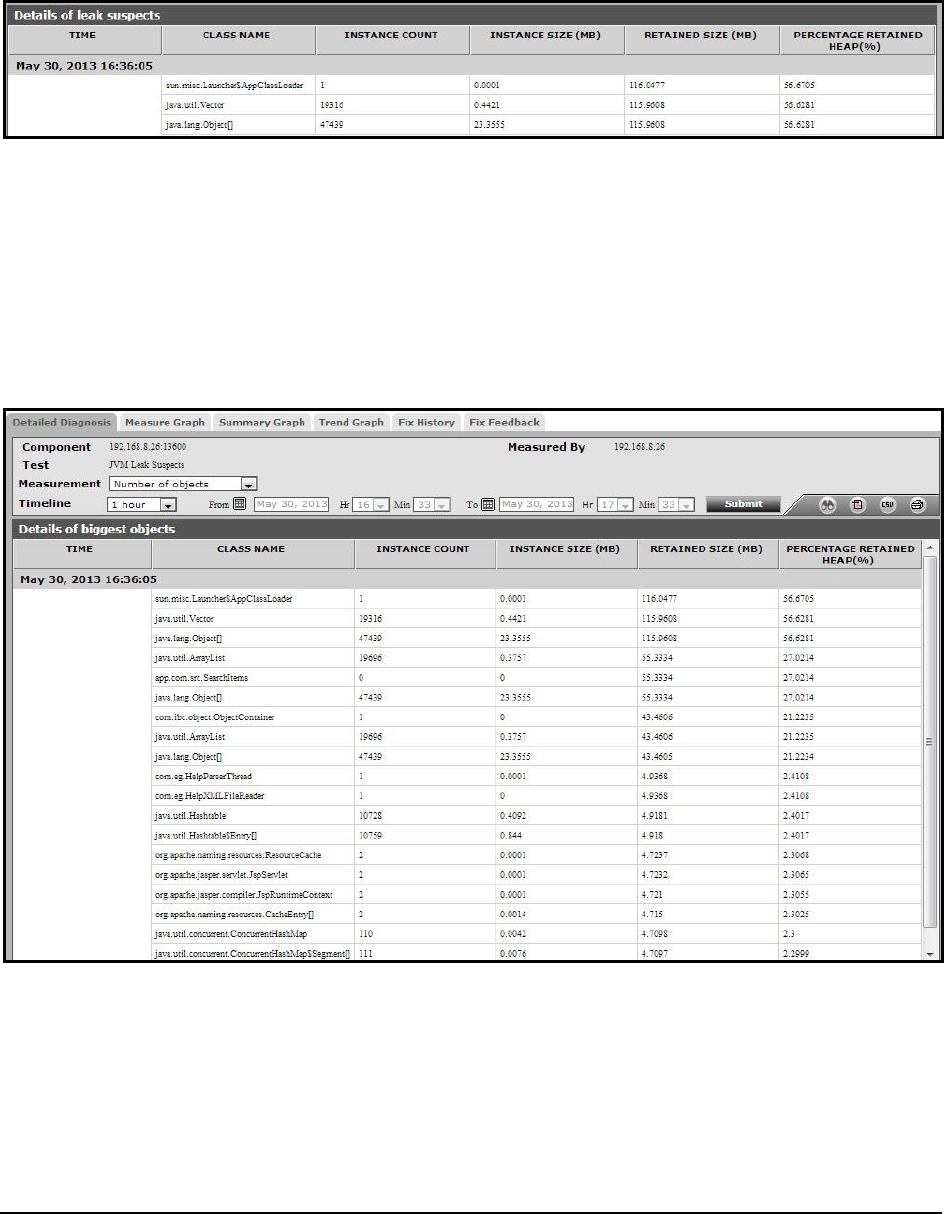Screen dimensions: 944x1214
Task: Open the Summary Graph tab
Action: tap(262, 422)
